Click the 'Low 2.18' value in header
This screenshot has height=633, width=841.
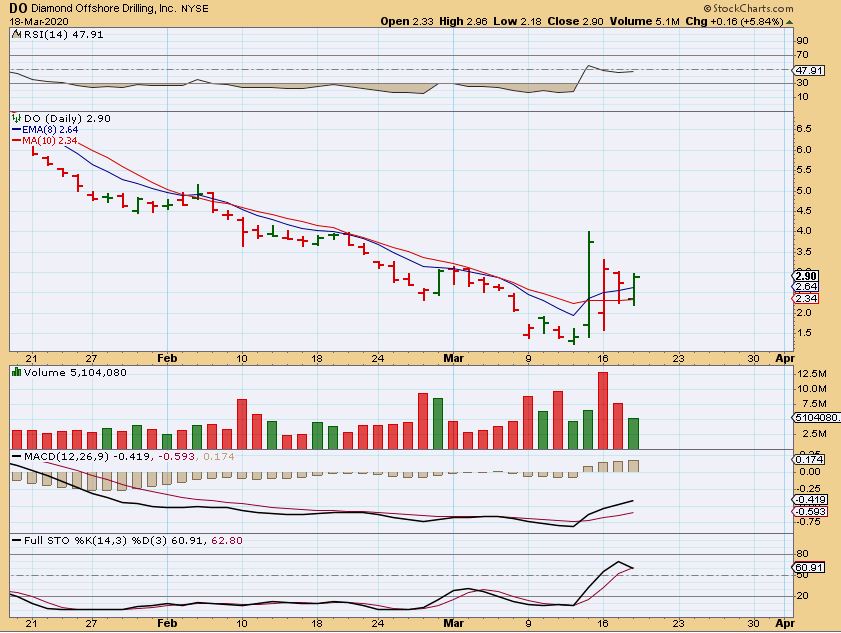[518, 22]
